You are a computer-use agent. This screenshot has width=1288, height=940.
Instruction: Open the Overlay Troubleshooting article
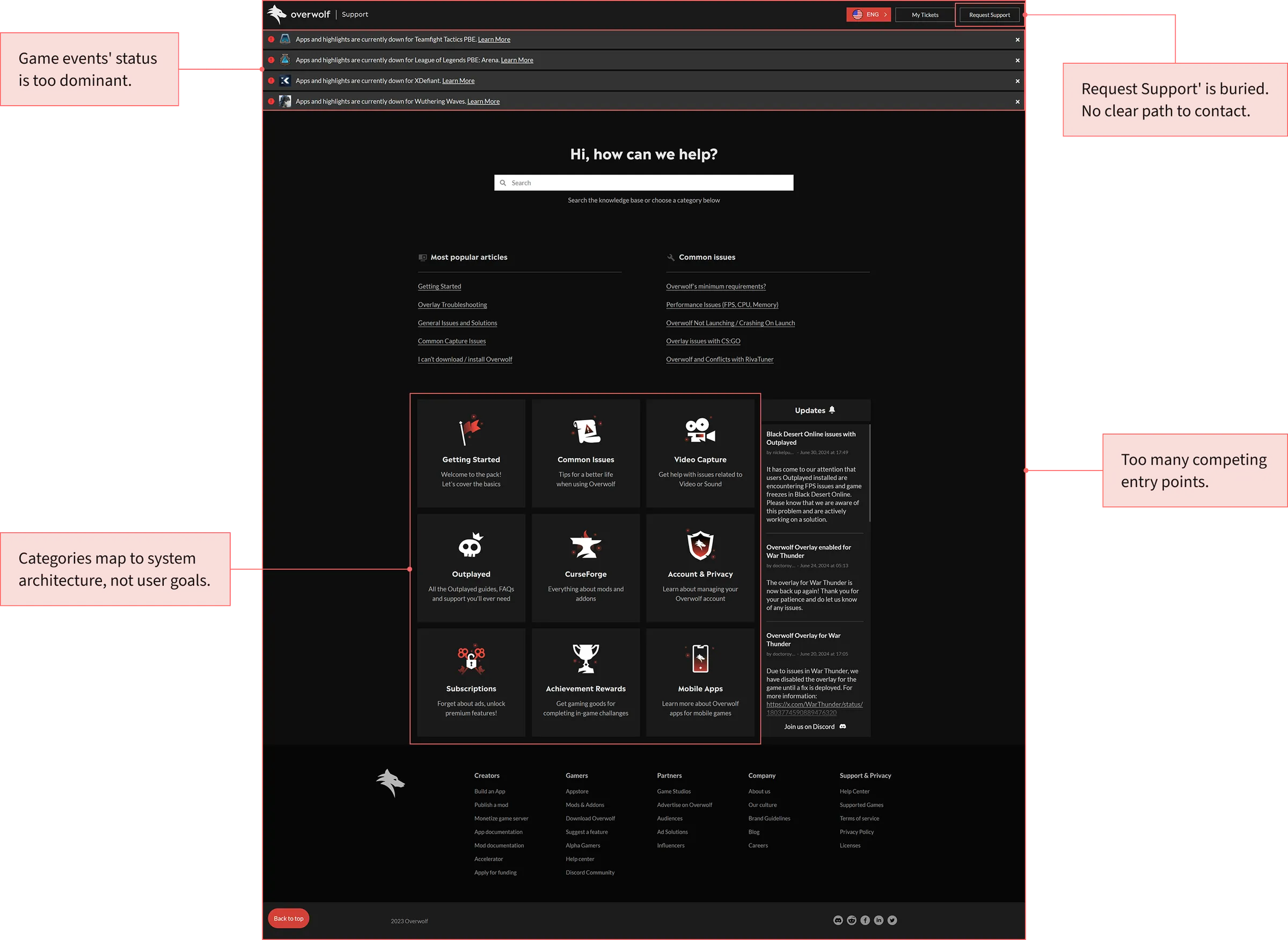452,304
